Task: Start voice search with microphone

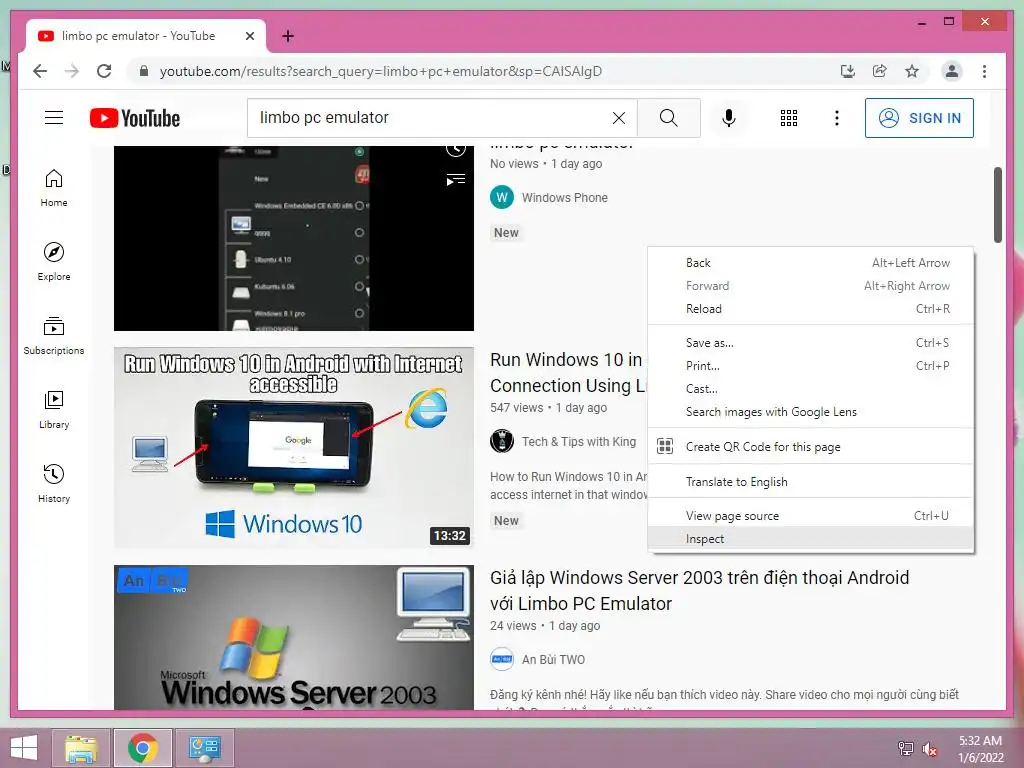Action: tap(729, 118)
